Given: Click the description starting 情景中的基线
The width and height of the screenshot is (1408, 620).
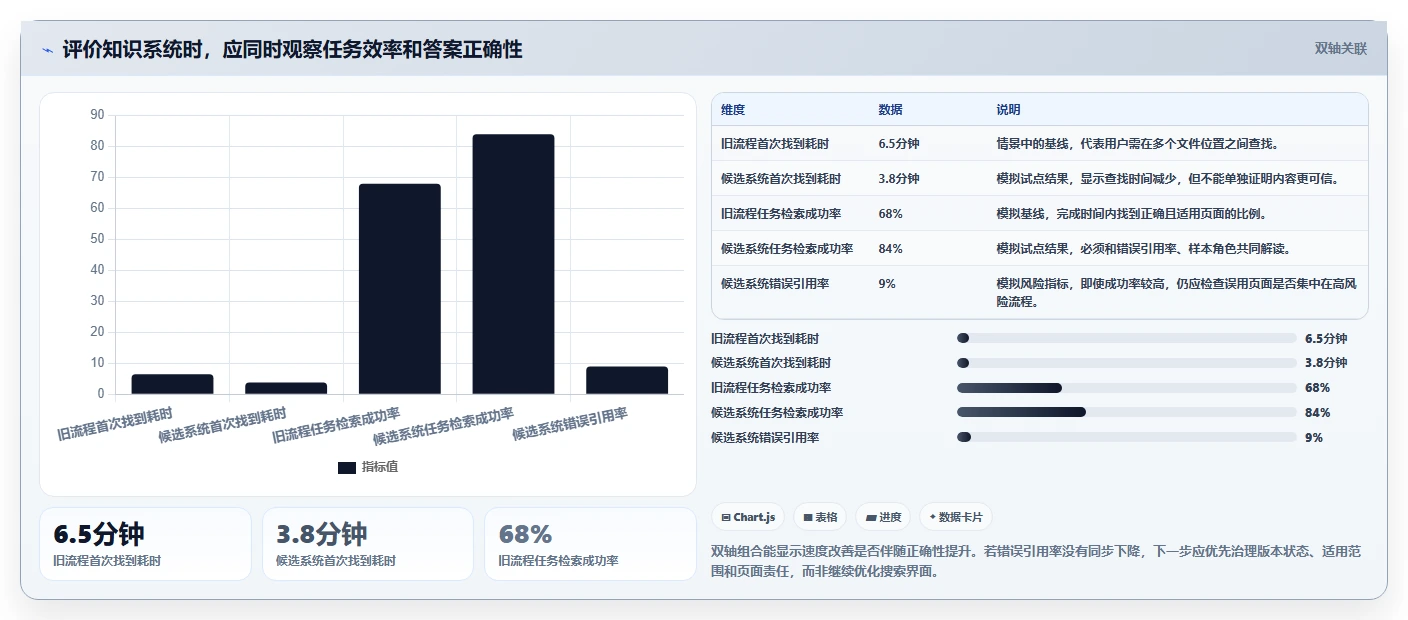Looking at the screenshot, I should (1138, 144).
